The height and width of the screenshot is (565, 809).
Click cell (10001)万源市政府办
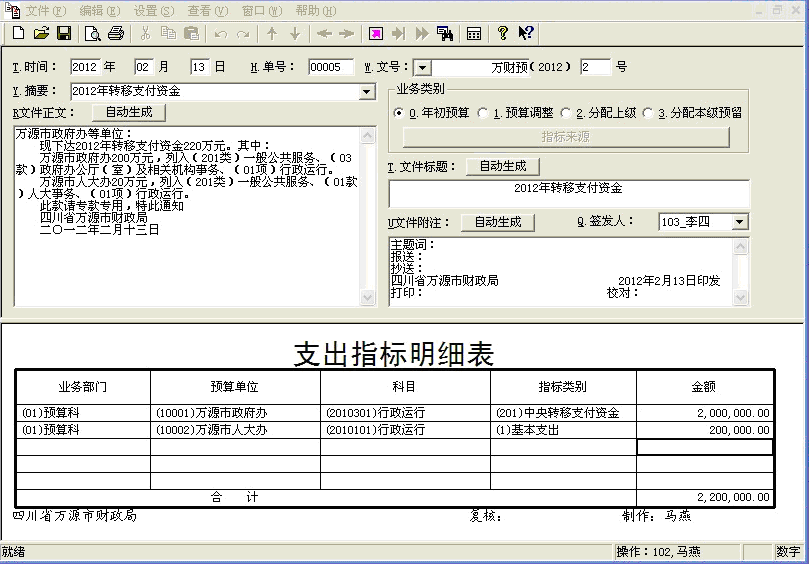pos(235,413)
